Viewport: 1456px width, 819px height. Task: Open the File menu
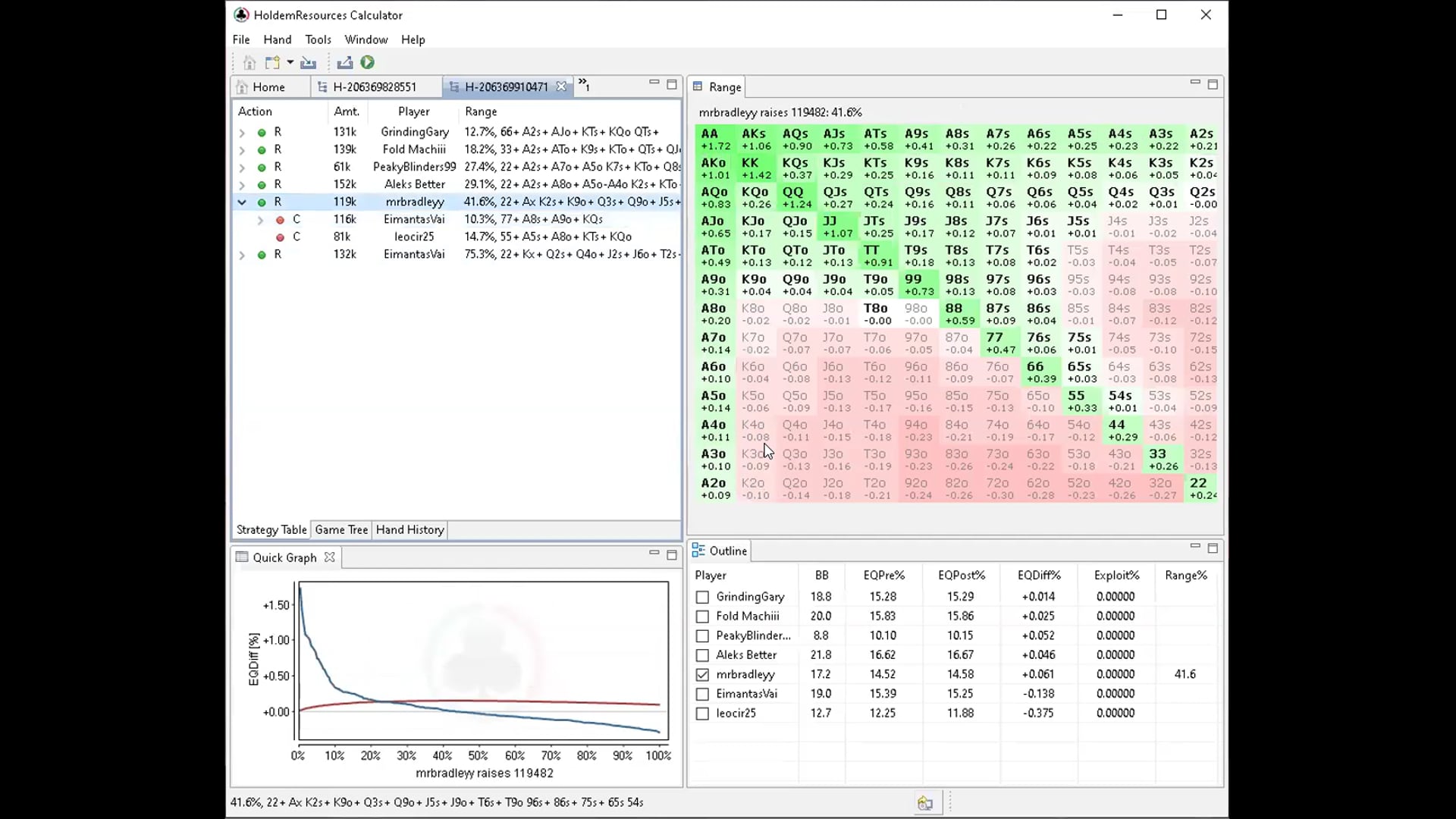(x=241, y=39)
